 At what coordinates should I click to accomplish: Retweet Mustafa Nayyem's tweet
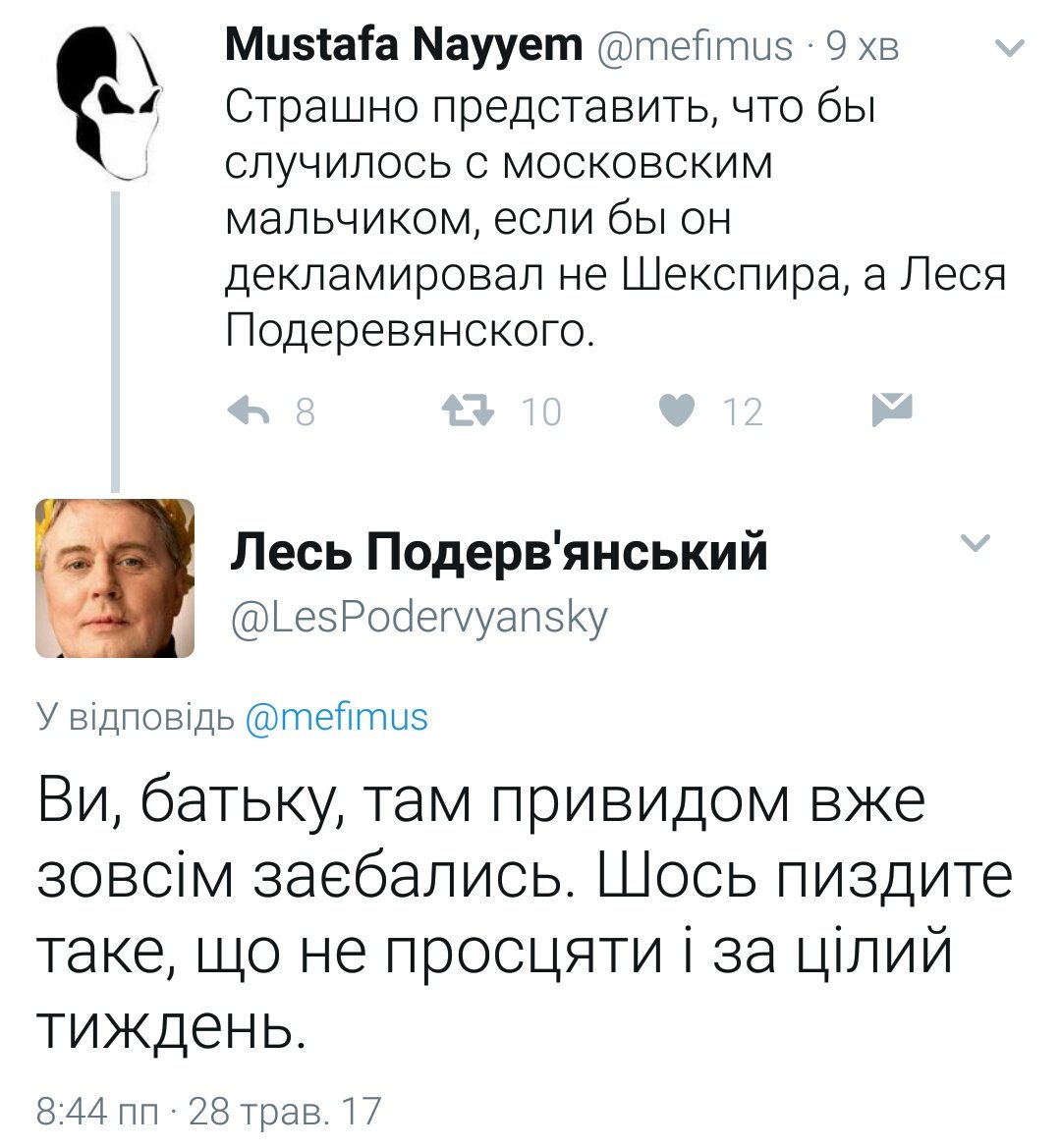point(468,410)
